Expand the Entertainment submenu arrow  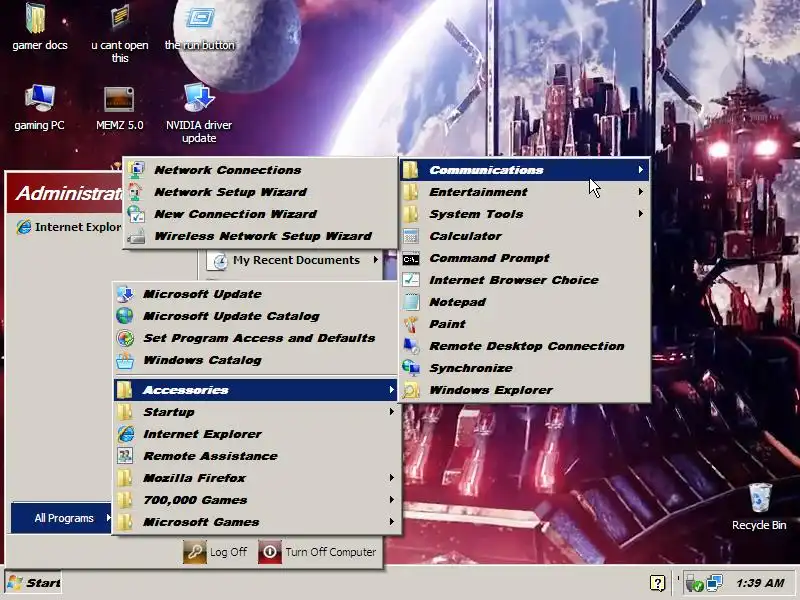coord(641,191)
